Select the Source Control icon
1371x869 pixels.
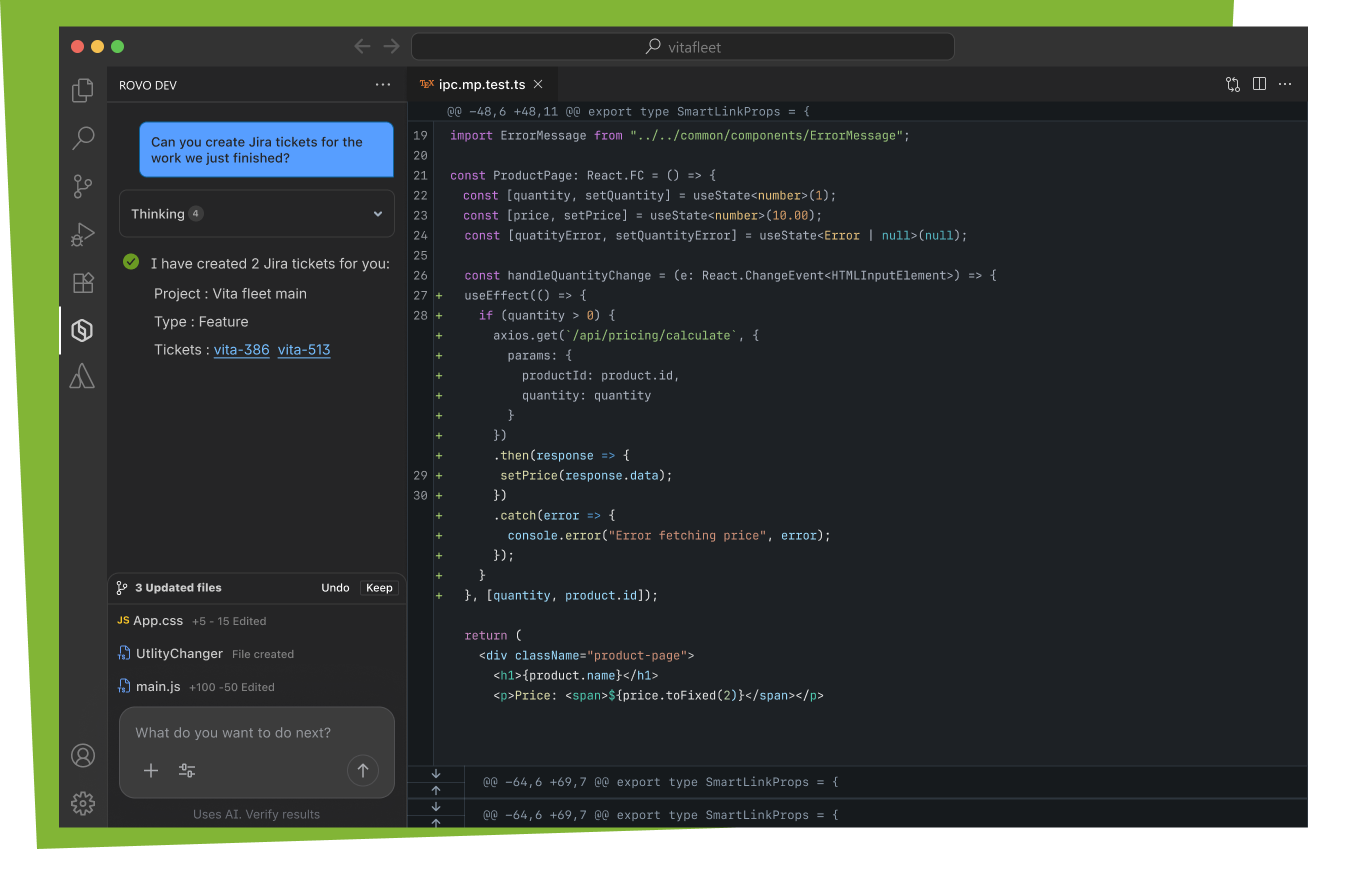(82, 186)
